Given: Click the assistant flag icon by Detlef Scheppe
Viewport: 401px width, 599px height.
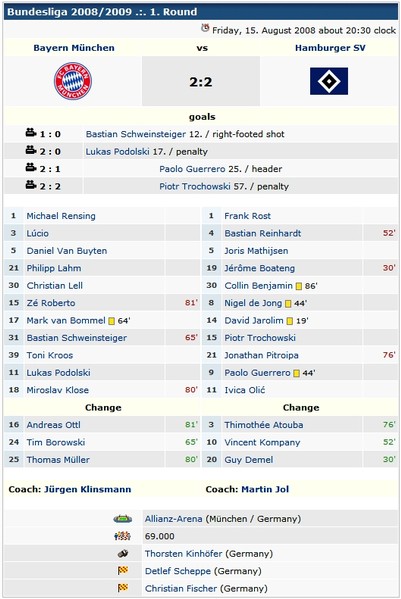Looking at the screenshot, I should pyautogui.click(x=123, y=571).
